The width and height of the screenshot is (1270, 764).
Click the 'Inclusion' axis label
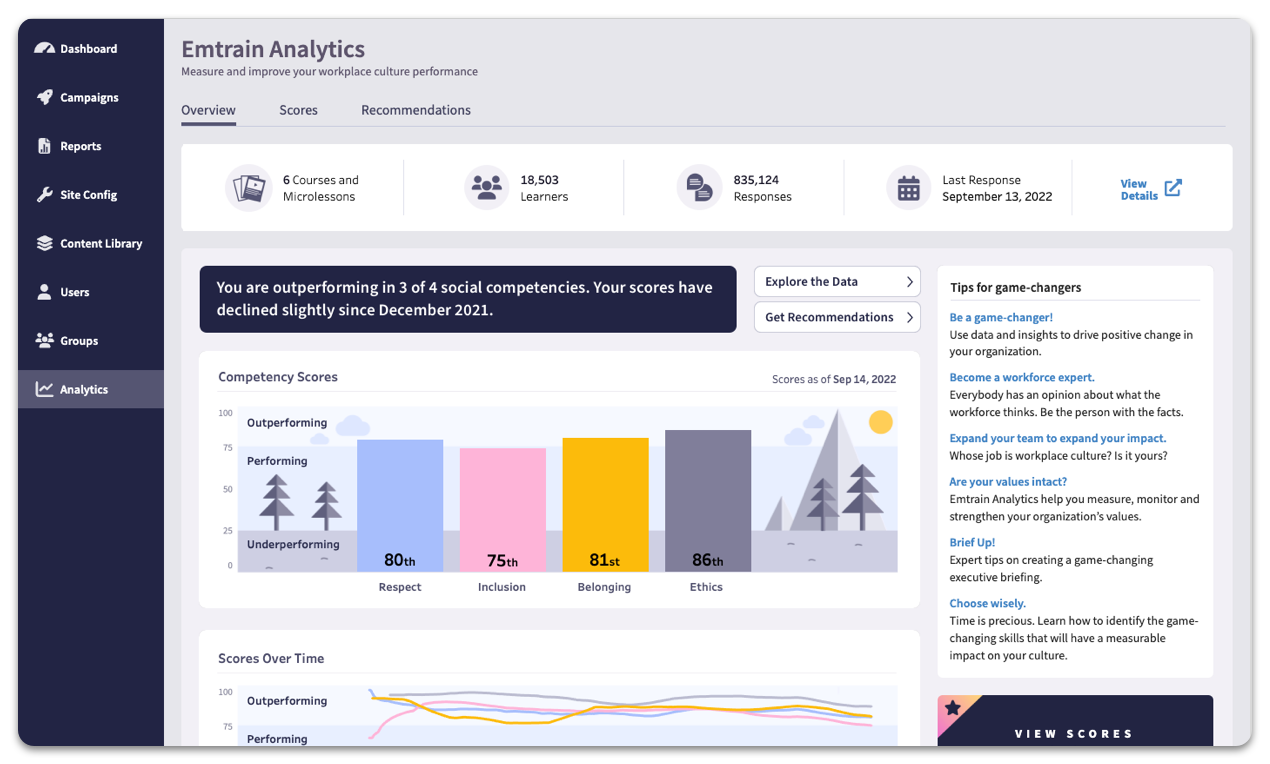502,587
